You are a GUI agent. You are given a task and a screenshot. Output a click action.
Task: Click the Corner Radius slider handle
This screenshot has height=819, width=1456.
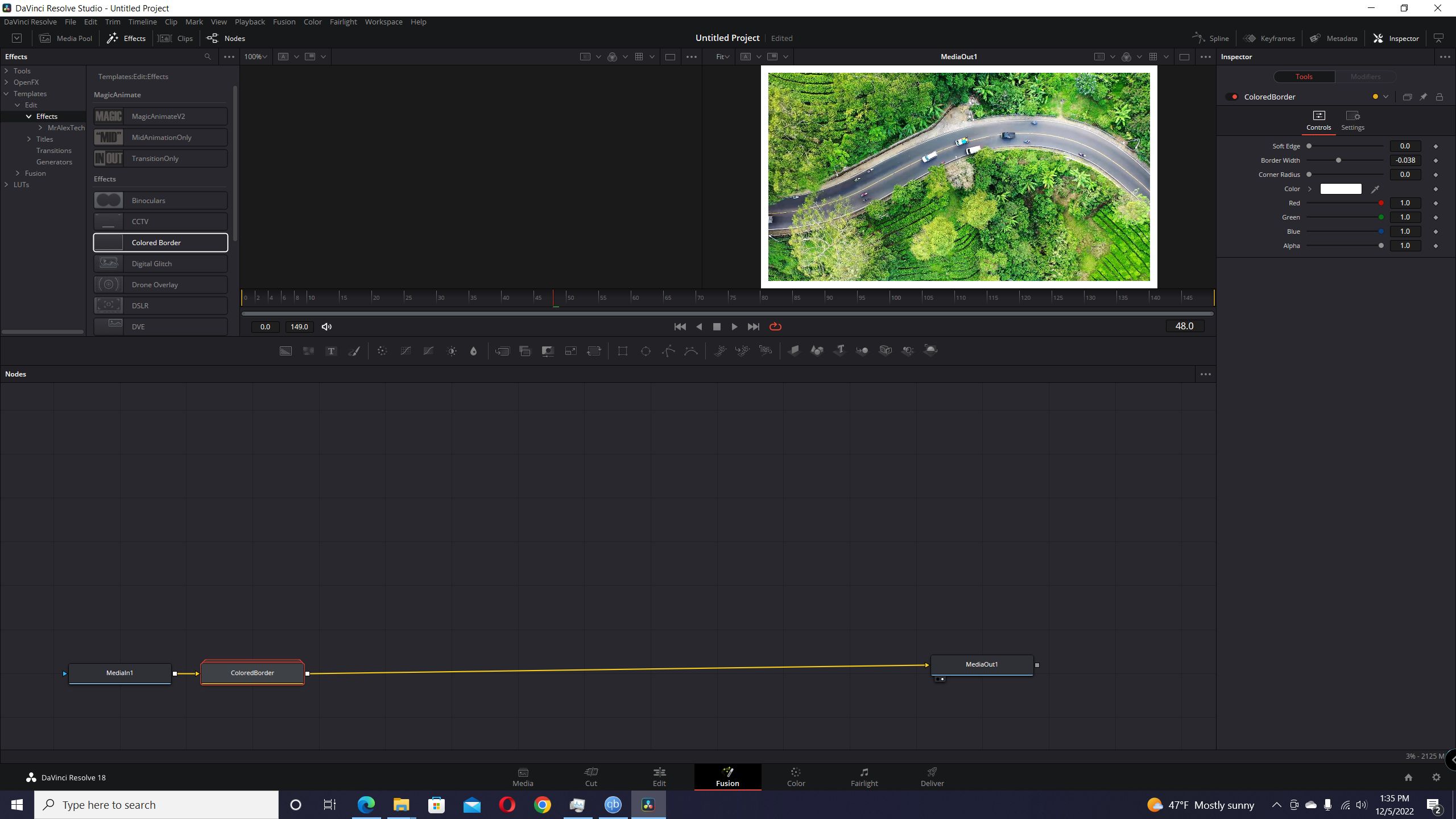tap(1309, 175)
